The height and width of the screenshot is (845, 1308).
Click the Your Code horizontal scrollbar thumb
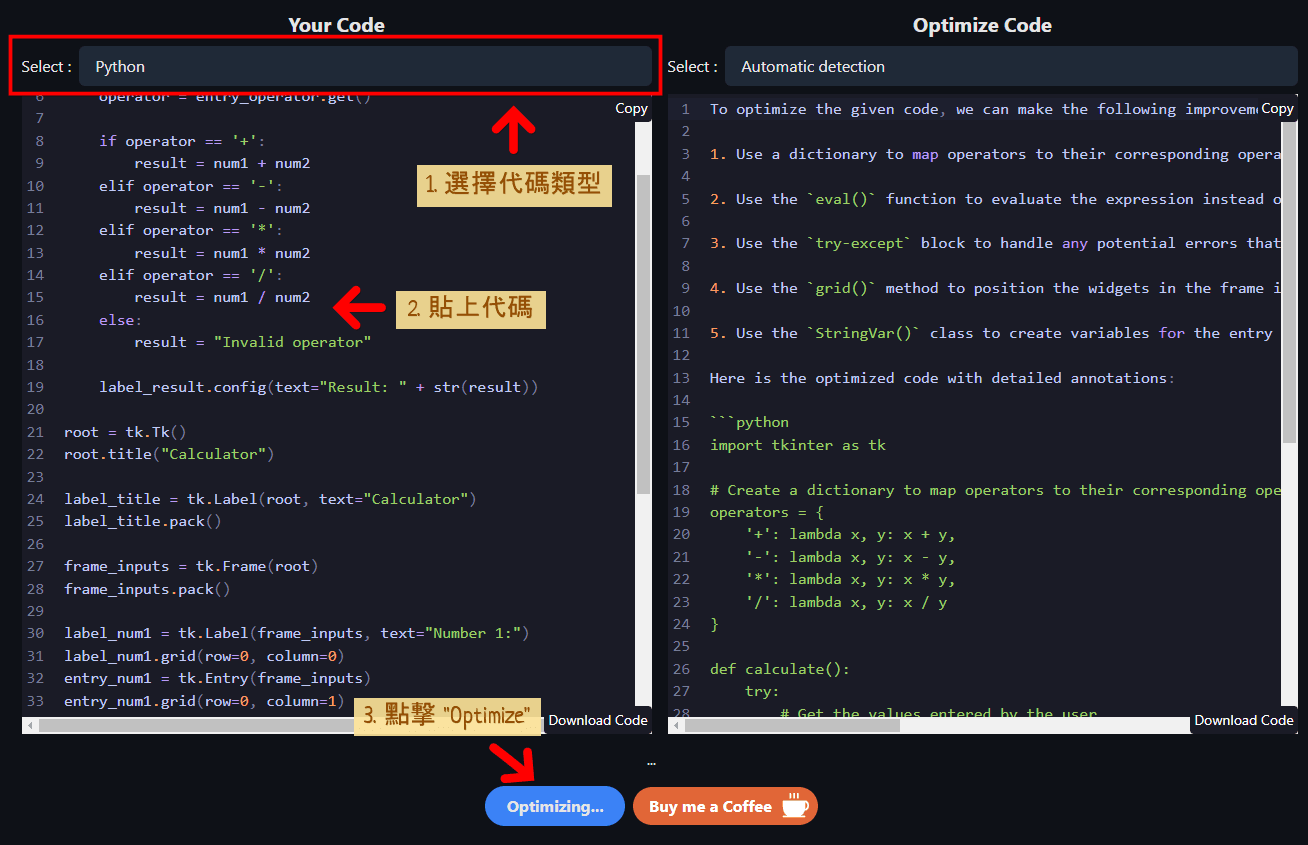(200, 726)
